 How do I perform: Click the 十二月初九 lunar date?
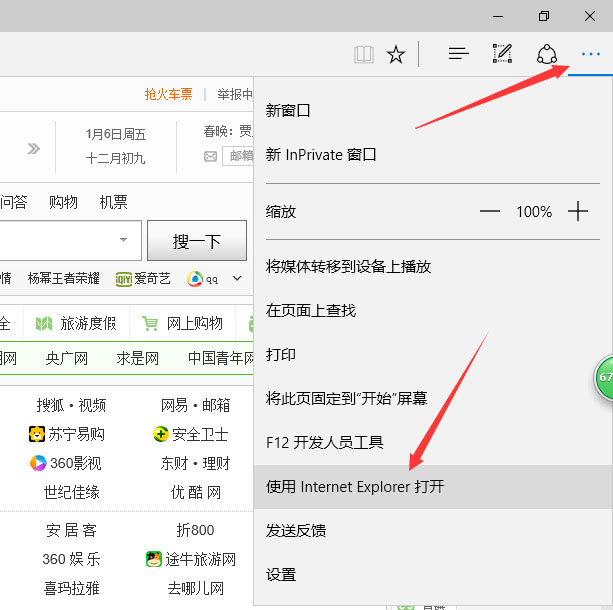pyautogui.click(x=116, y=158)
